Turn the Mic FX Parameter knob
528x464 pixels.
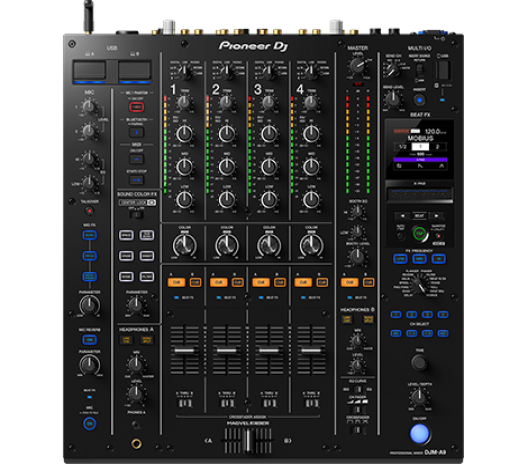(x=89, y=305)
